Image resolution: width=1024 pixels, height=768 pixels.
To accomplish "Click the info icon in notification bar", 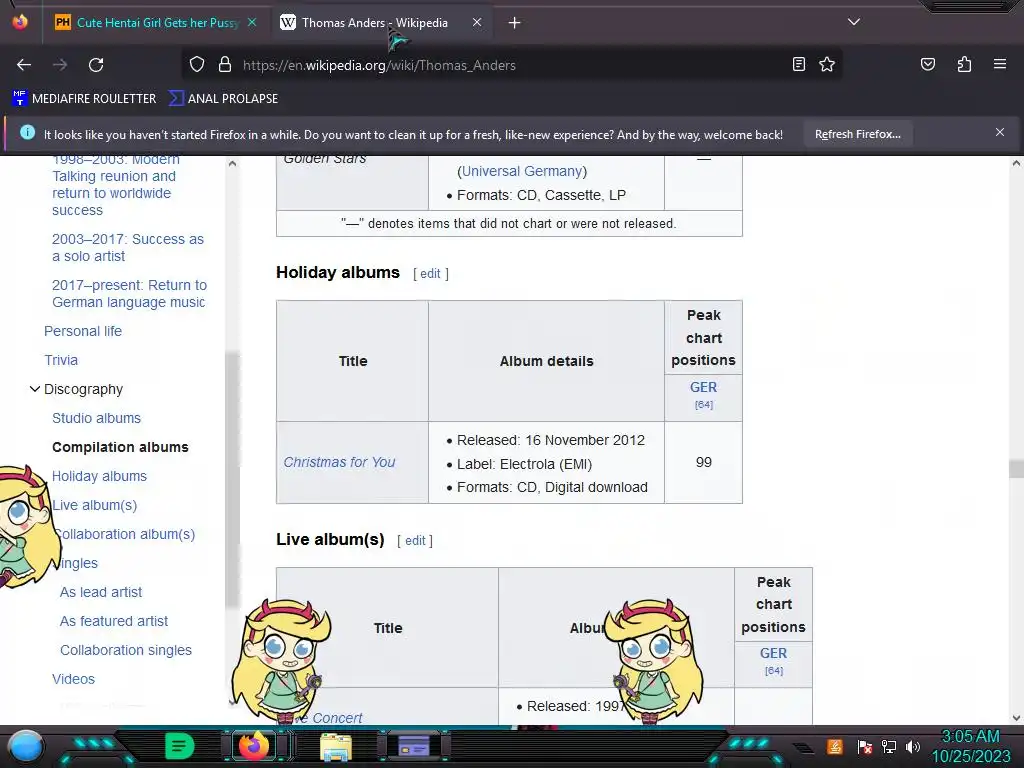I will pos(27,133).
